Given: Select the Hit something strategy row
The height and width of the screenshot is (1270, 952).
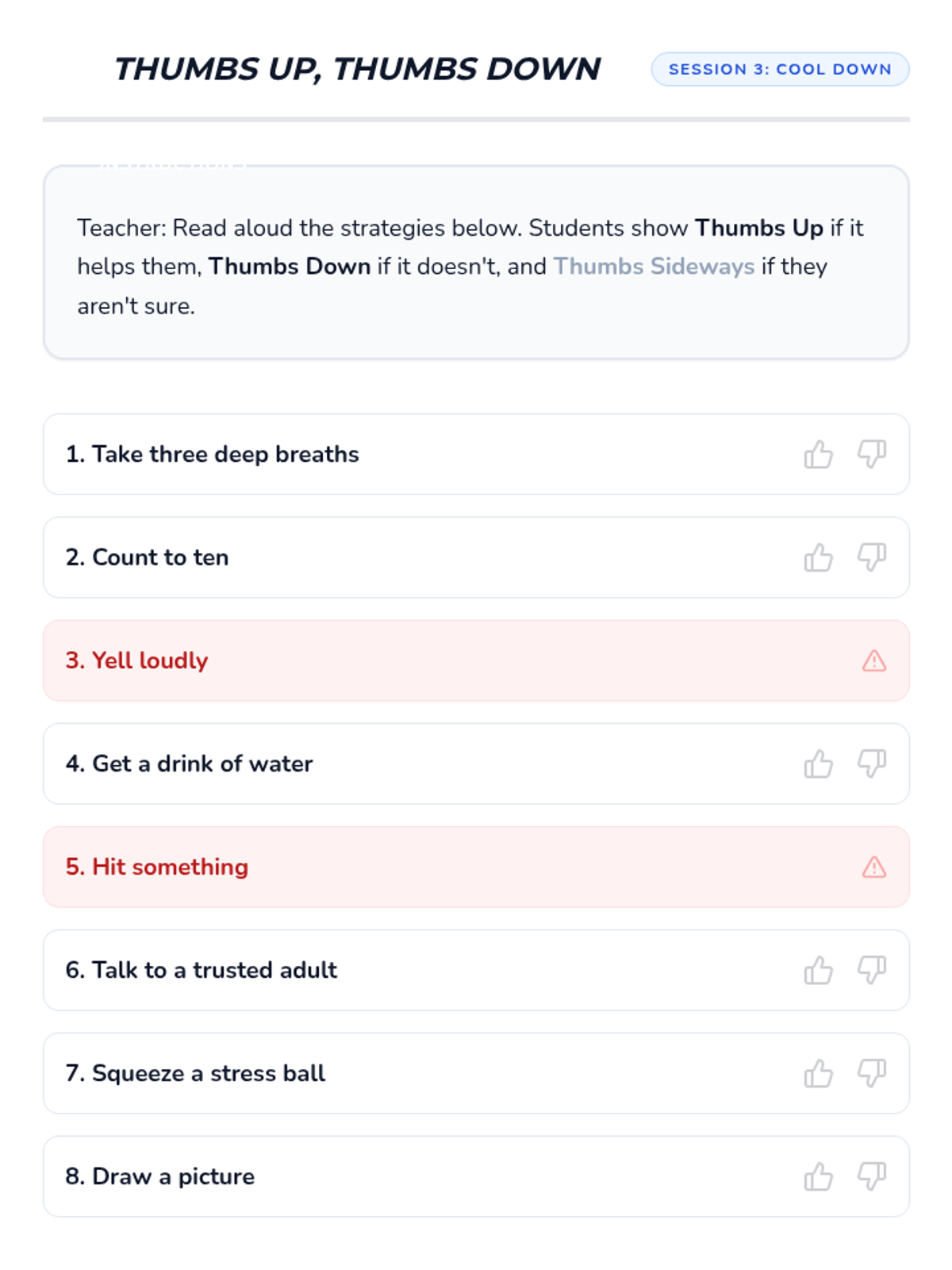Looking at the screenshot, I should click(476, 867).
